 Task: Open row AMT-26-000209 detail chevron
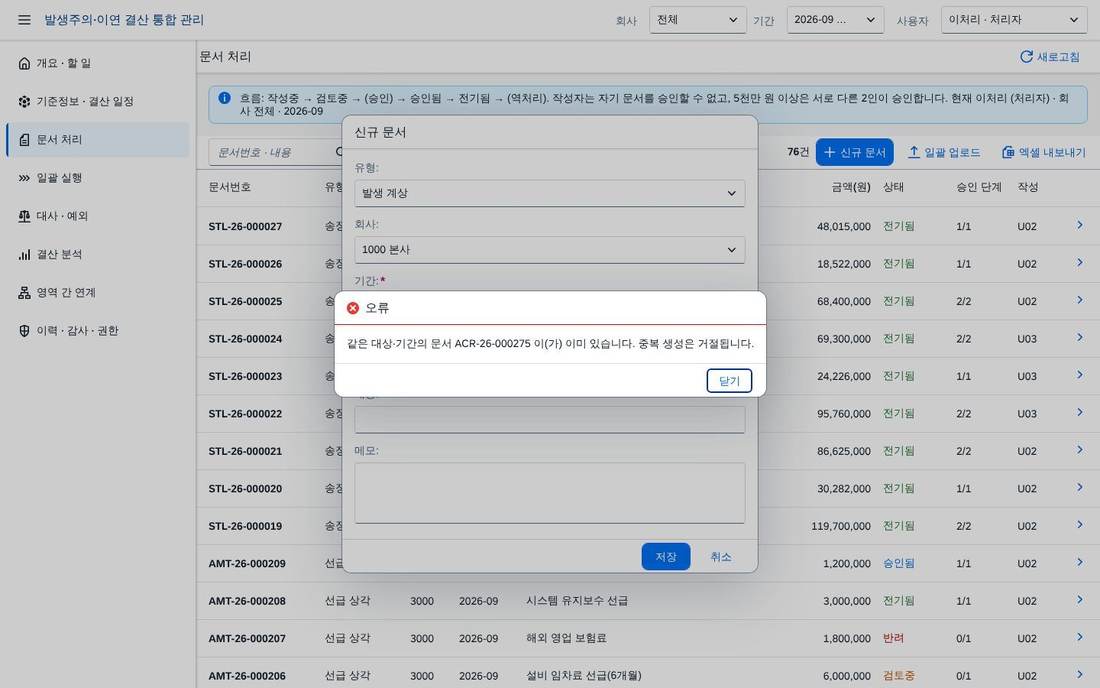(1080, 562)
